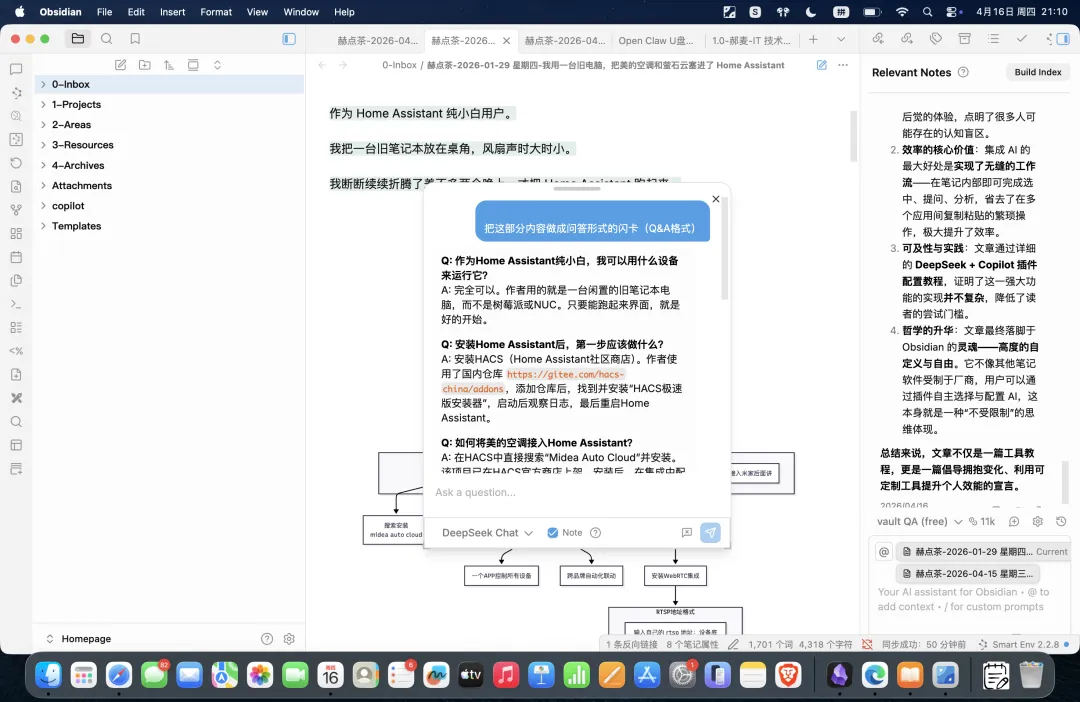Close the quick ask popup
Image resolution: width=1080 pixels, height=702 pixels.
[716, 198]
